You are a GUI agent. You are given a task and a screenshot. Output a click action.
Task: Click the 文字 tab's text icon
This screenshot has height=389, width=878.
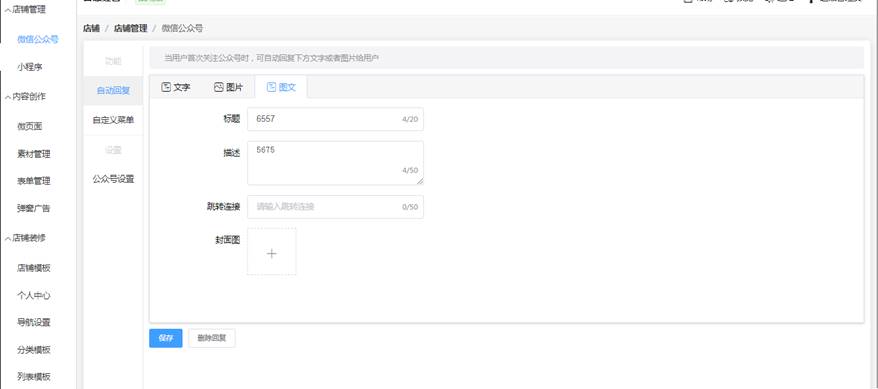[x=166, y=87]
